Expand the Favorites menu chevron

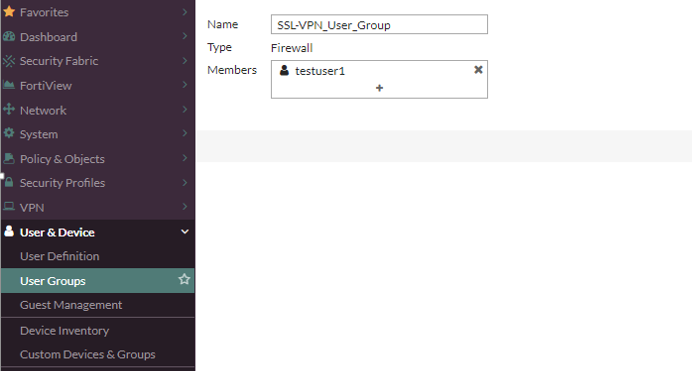pos(185,12)
